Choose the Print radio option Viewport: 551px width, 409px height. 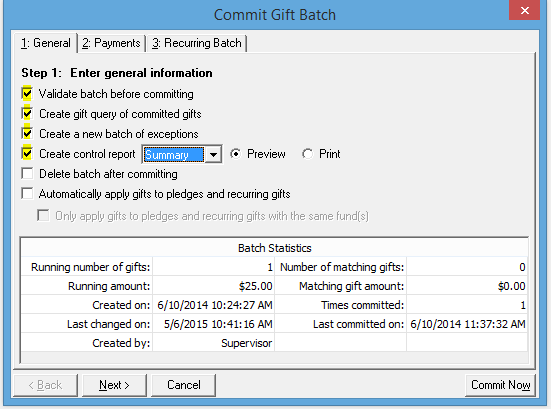tap(307, 154)
